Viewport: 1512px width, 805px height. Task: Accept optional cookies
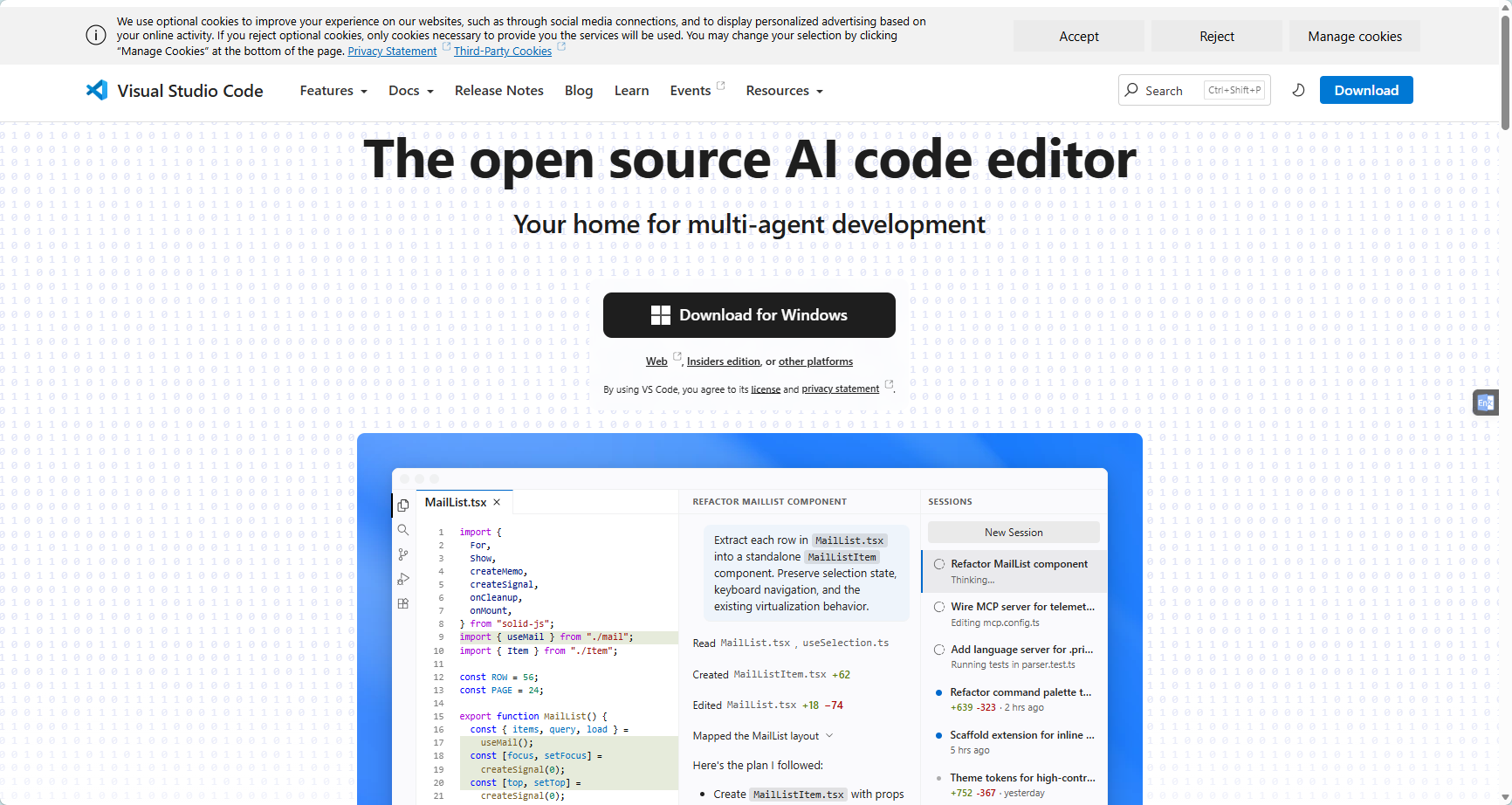click(1079, 36)
